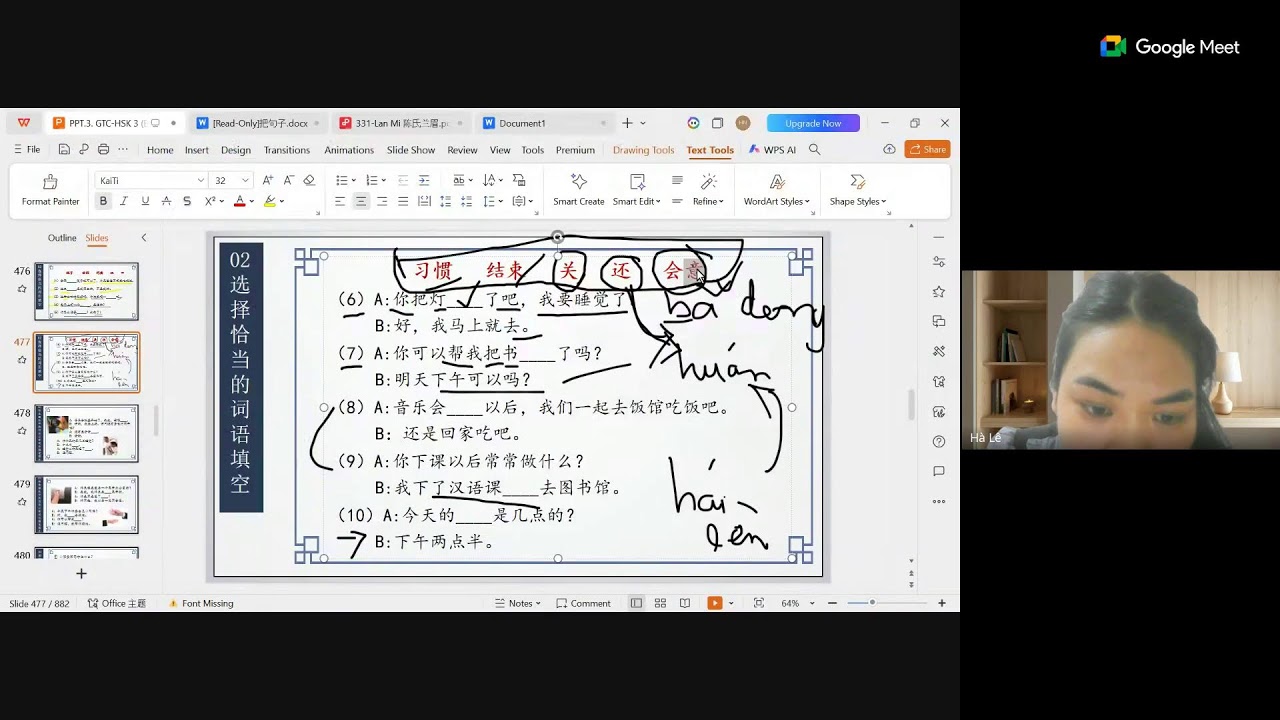This screenshot has height=720, width=1280.
Task: Apply yellow text highlight color
Action: pyautogui.click(x=270, y=201)
